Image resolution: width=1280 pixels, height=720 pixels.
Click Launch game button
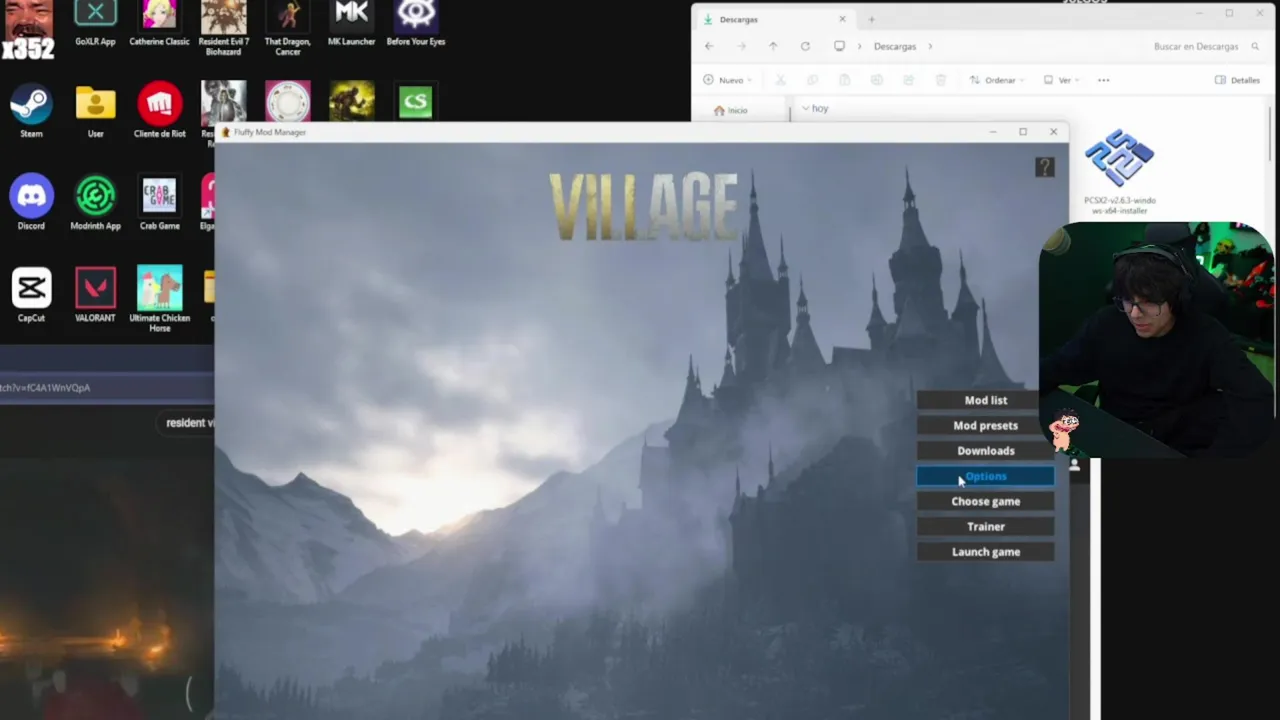985,552
